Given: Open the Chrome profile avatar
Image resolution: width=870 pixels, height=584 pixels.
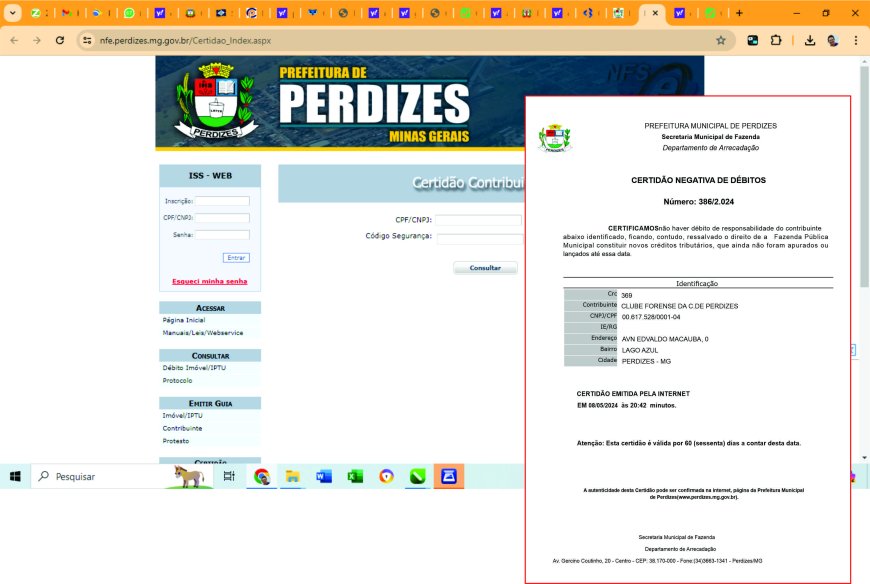Looking at the screenshot, I should [833, 40].
